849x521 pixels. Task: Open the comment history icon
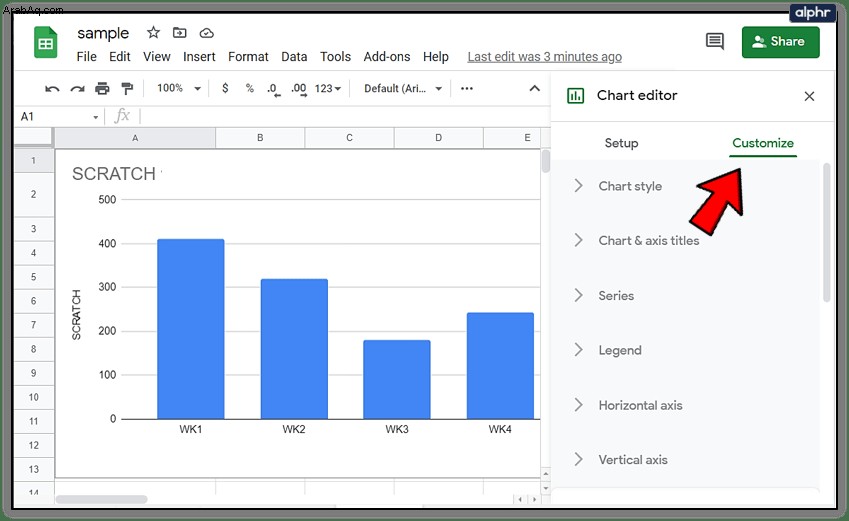click(715, 41)
